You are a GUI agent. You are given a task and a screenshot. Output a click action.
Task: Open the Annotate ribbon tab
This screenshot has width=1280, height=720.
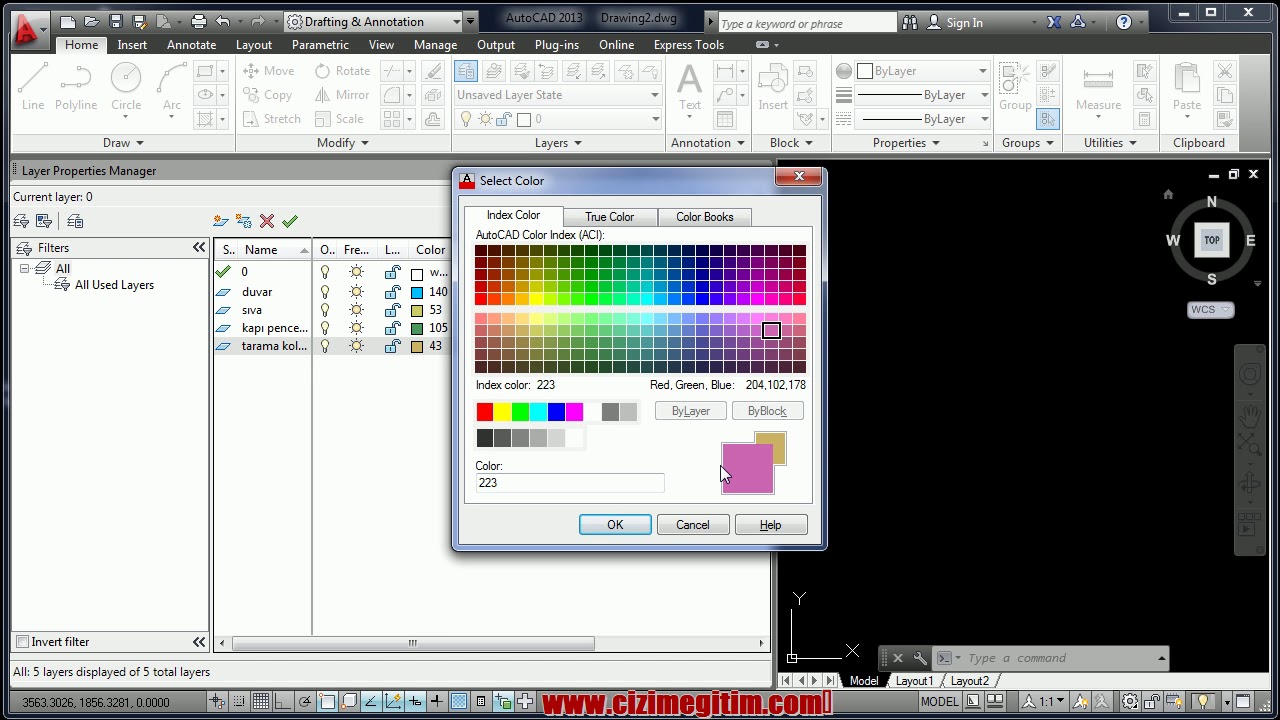pyautogui.click(x=191, y=45)
